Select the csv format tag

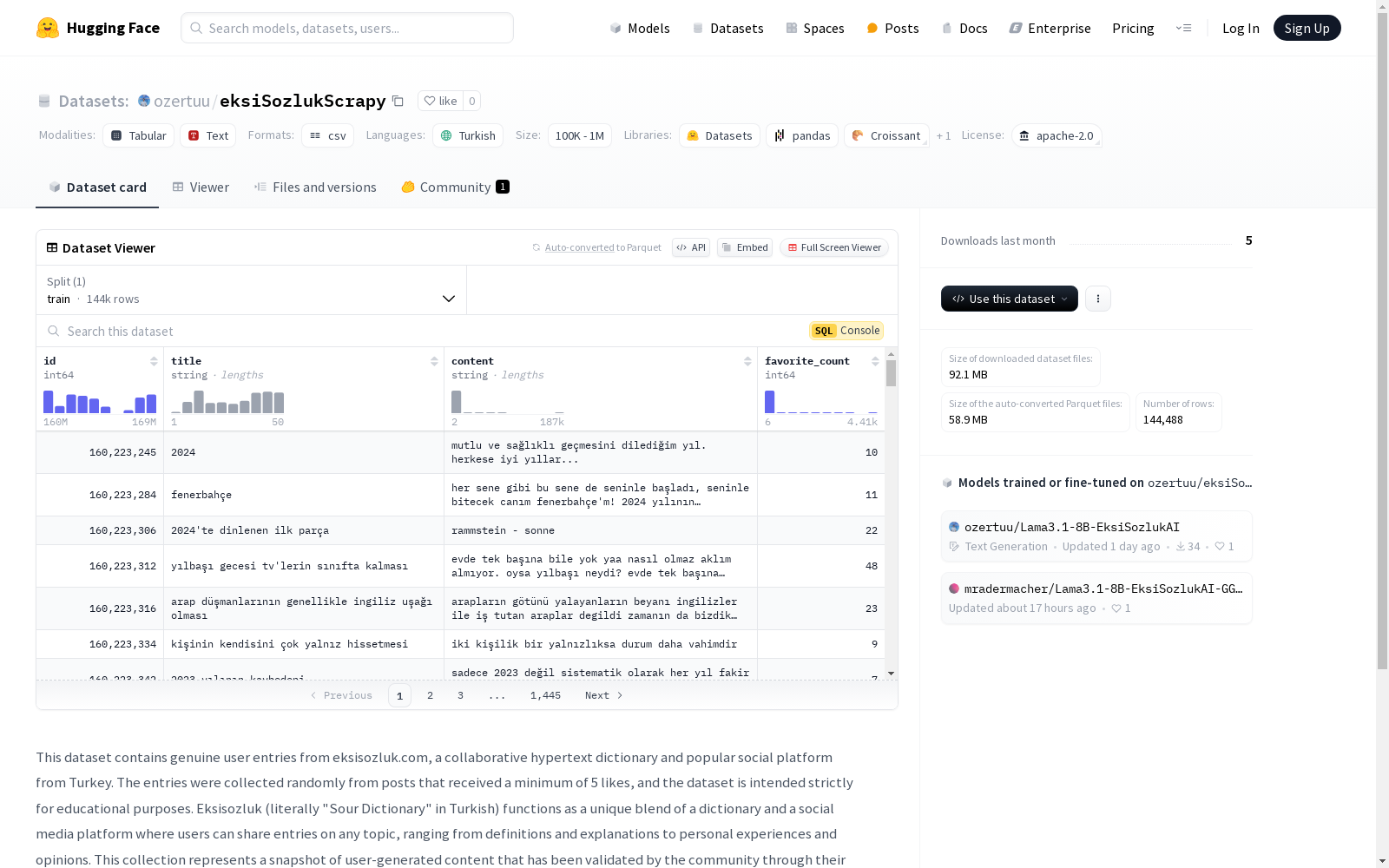click(x=327, y=135)
